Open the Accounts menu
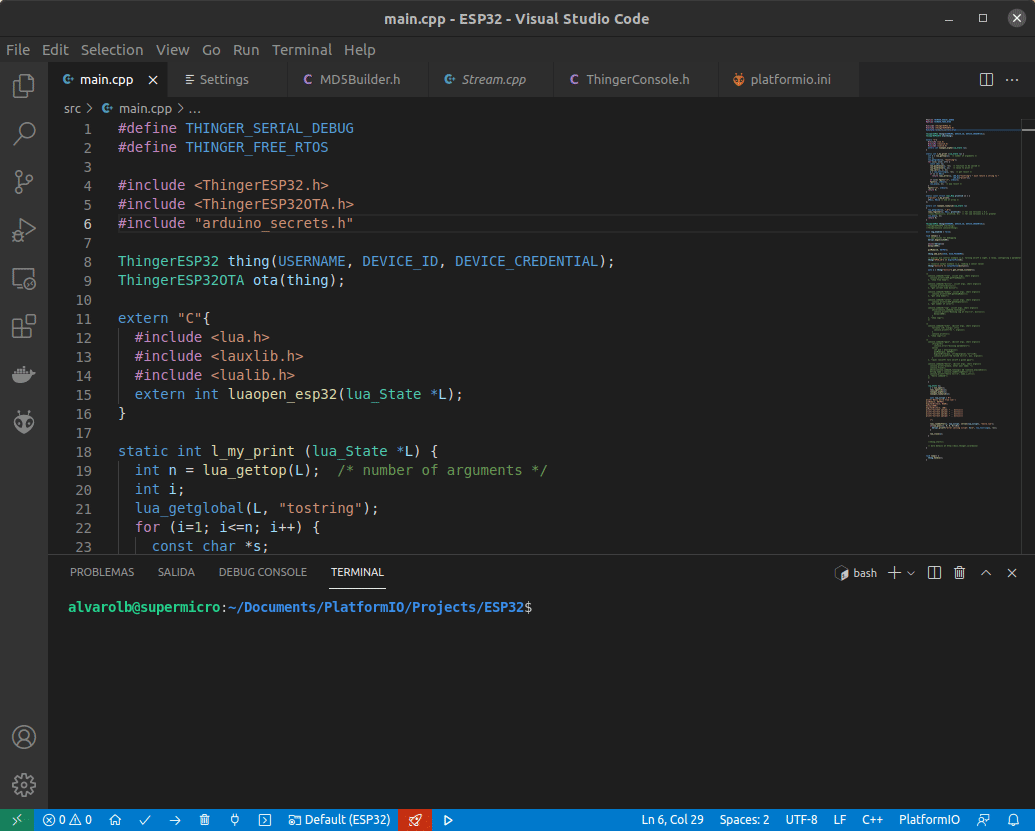The image size is (1035, 831). [x=24, y=737]
